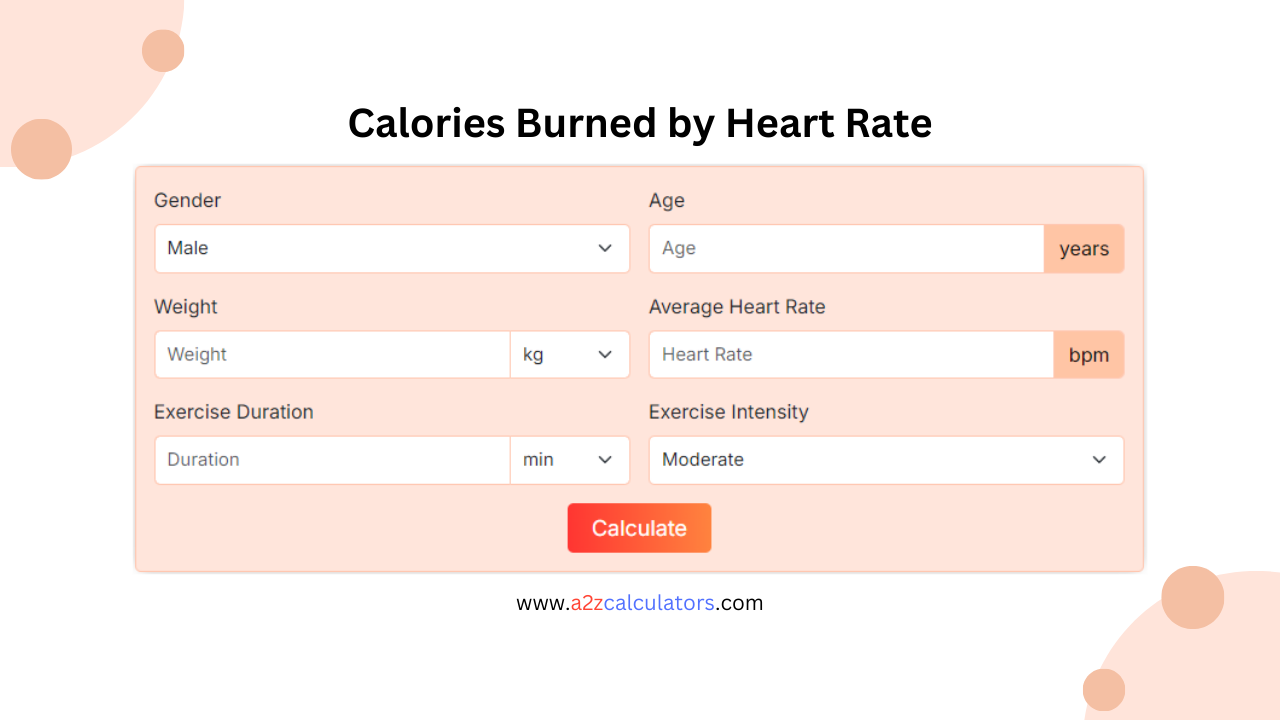Focus the Weight input field
Screen dimensions: 1280x720
click(330, 354)
